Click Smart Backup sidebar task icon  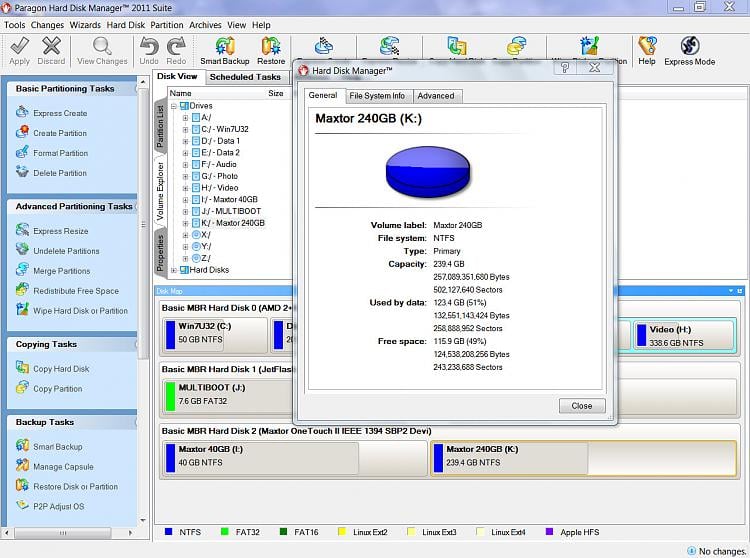[x=22, y=446]
